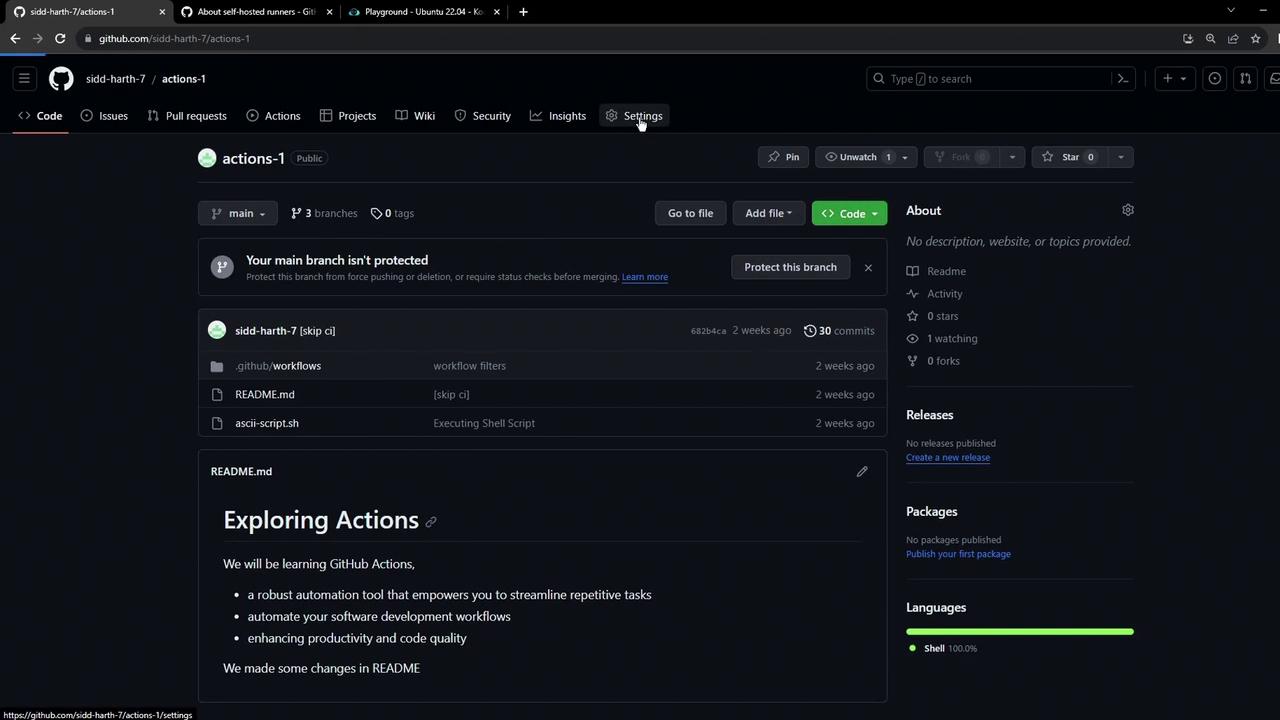View the 0 tags link
This screenshot has width=1280, height=720.
(392, 213)
